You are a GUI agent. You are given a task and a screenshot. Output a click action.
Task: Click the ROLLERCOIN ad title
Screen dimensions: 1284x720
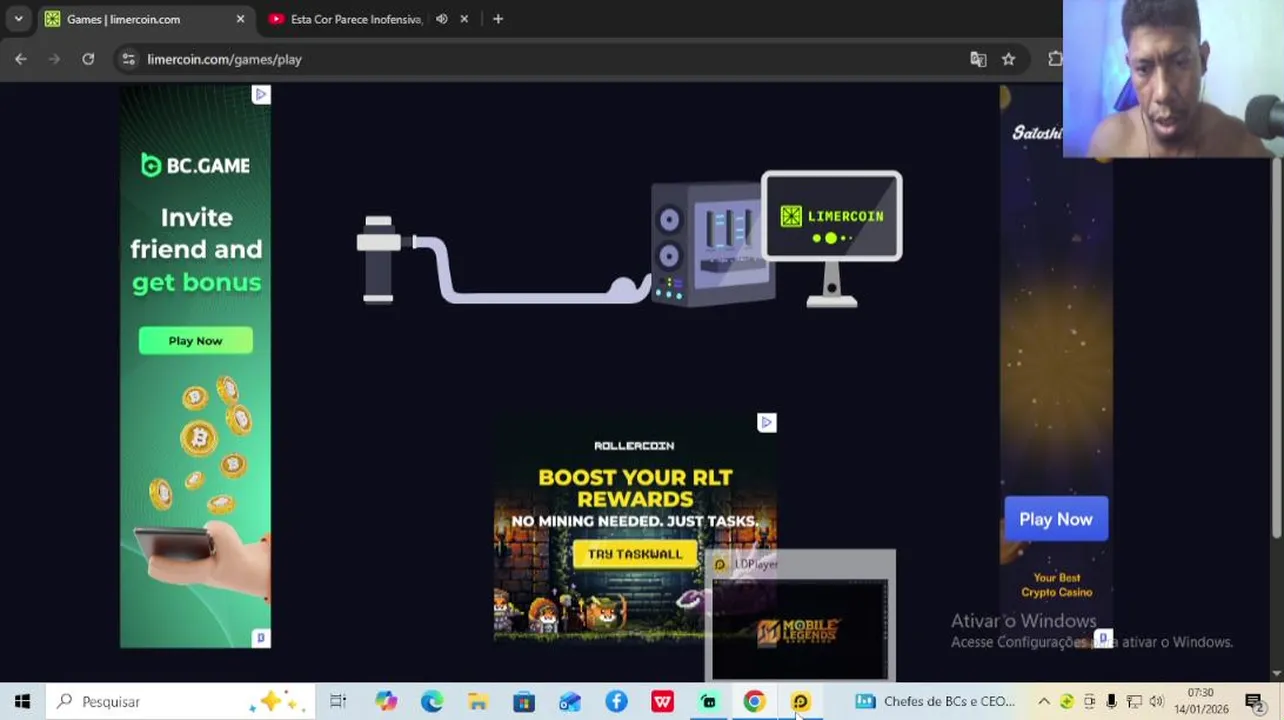[634, 446]
